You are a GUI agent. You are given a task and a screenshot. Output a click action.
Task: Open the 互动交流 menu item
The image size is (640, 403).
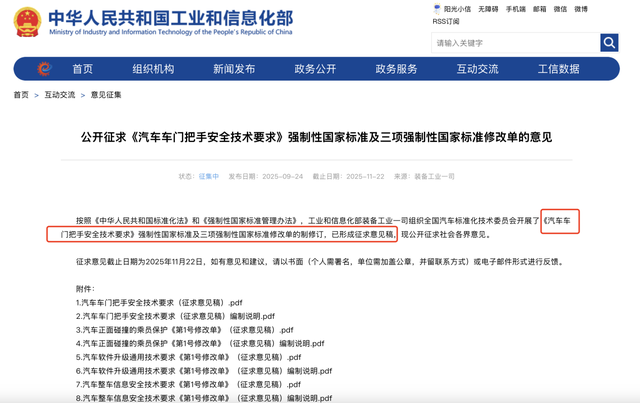point(478,69)
